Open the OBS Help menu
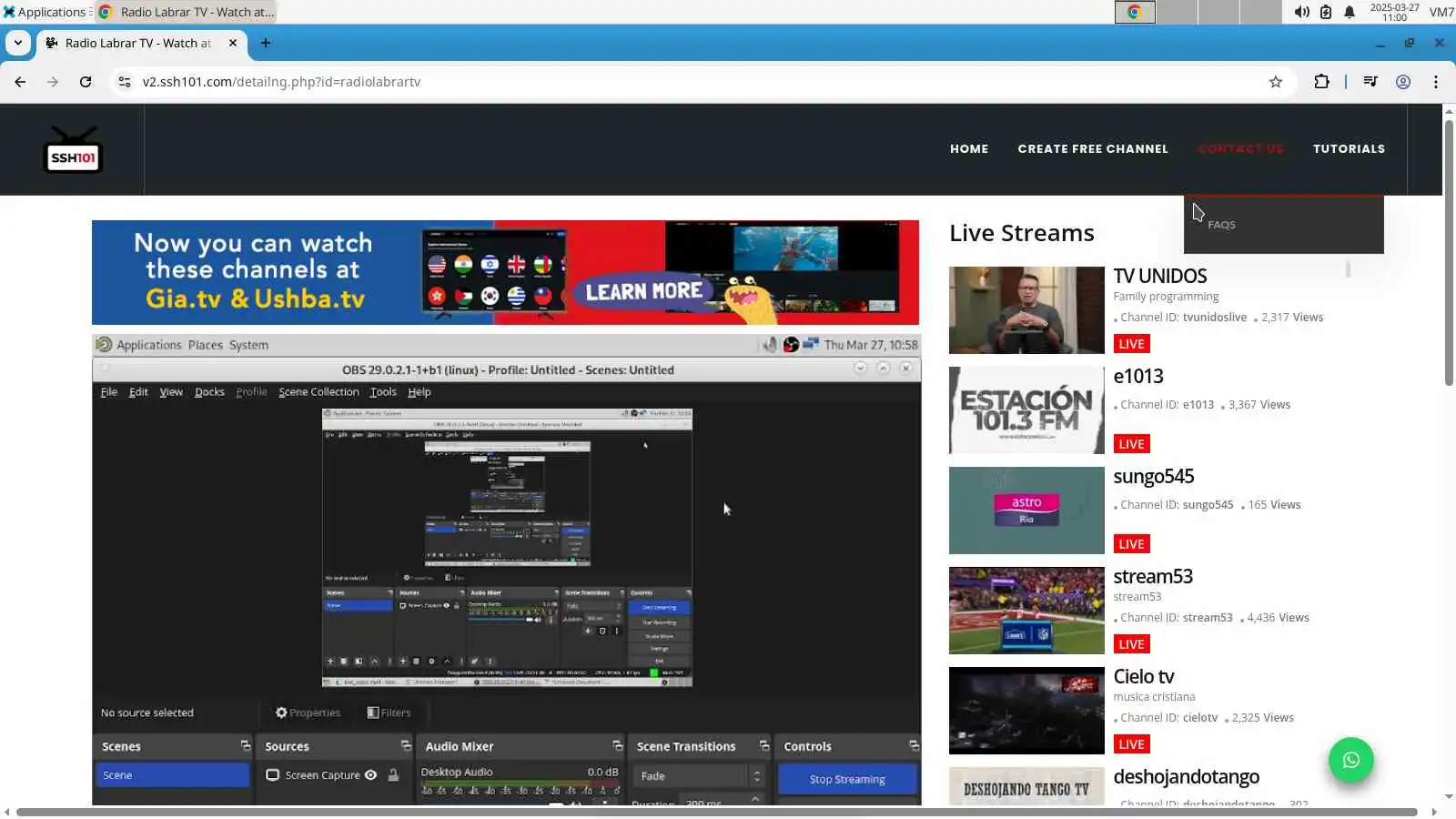The image size is (1456, 819). [419, 392]
